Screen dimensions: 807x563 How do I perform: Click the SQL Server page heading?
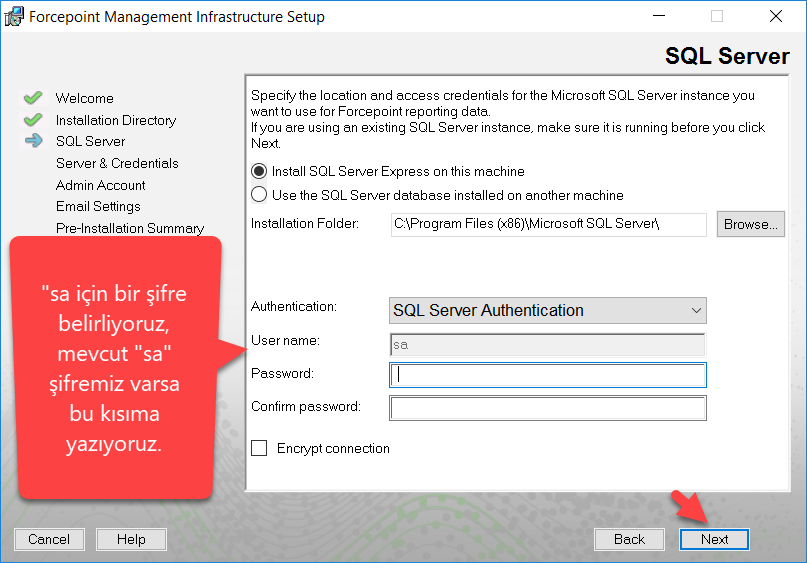[x=727, y=56]
